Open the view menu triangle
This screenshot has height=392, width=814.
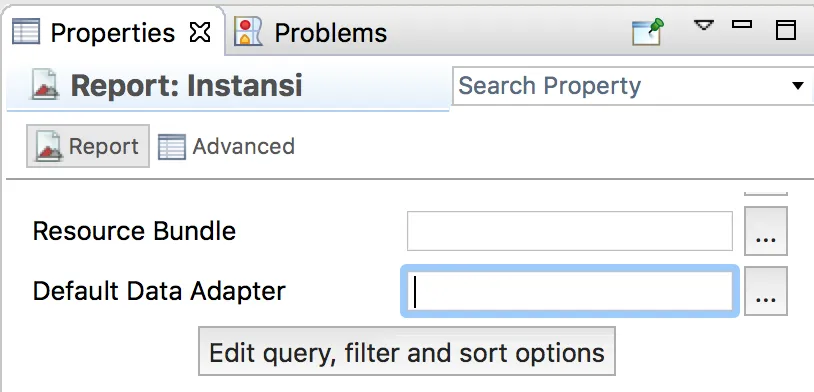click(703, 25)
